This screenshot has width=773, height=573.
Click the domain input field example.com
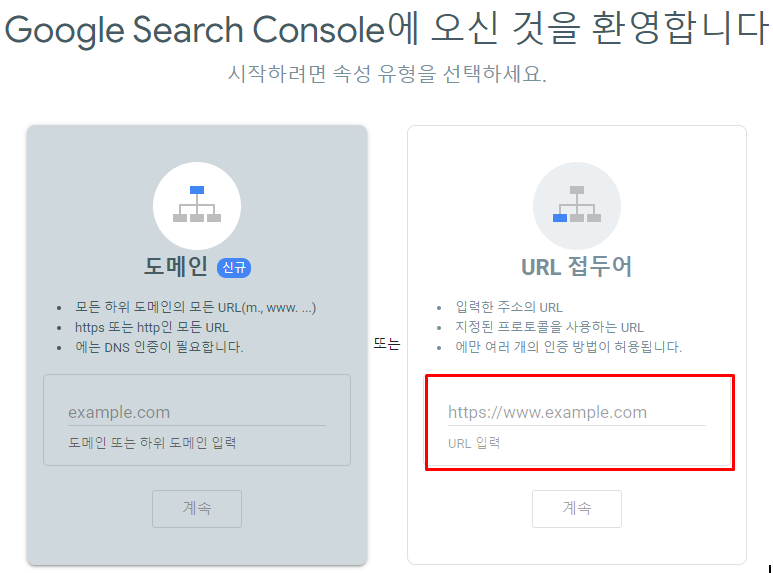tap(197, 412)
